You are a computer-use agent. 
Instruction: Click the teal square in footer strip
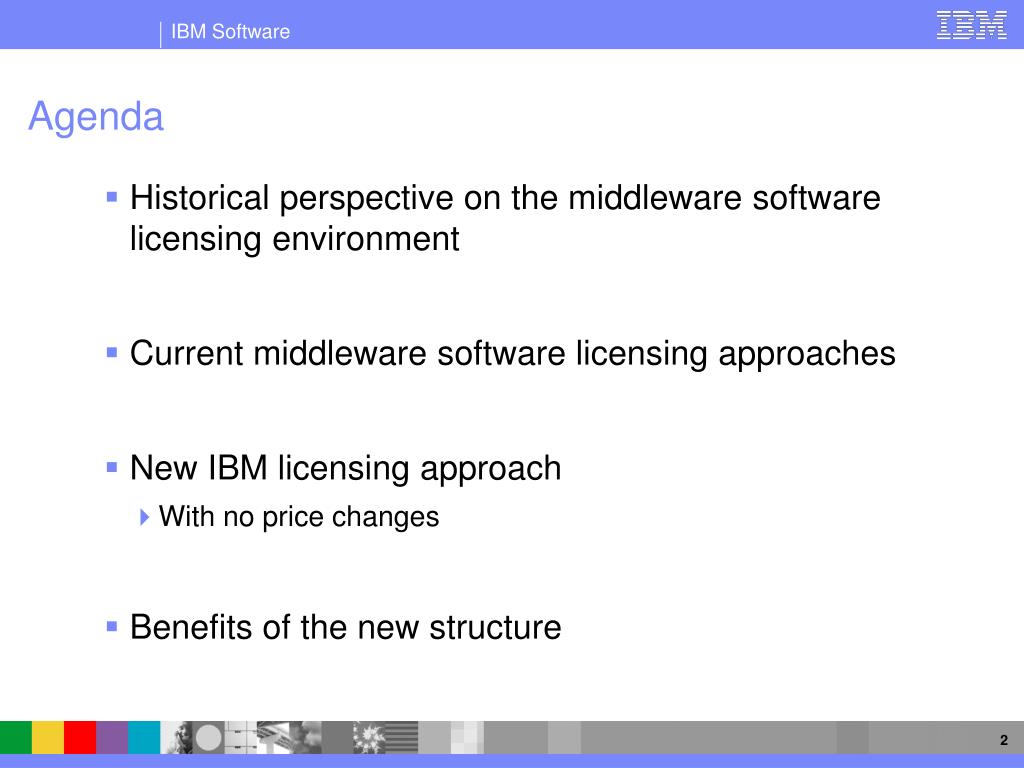click(x=144, y=737)
